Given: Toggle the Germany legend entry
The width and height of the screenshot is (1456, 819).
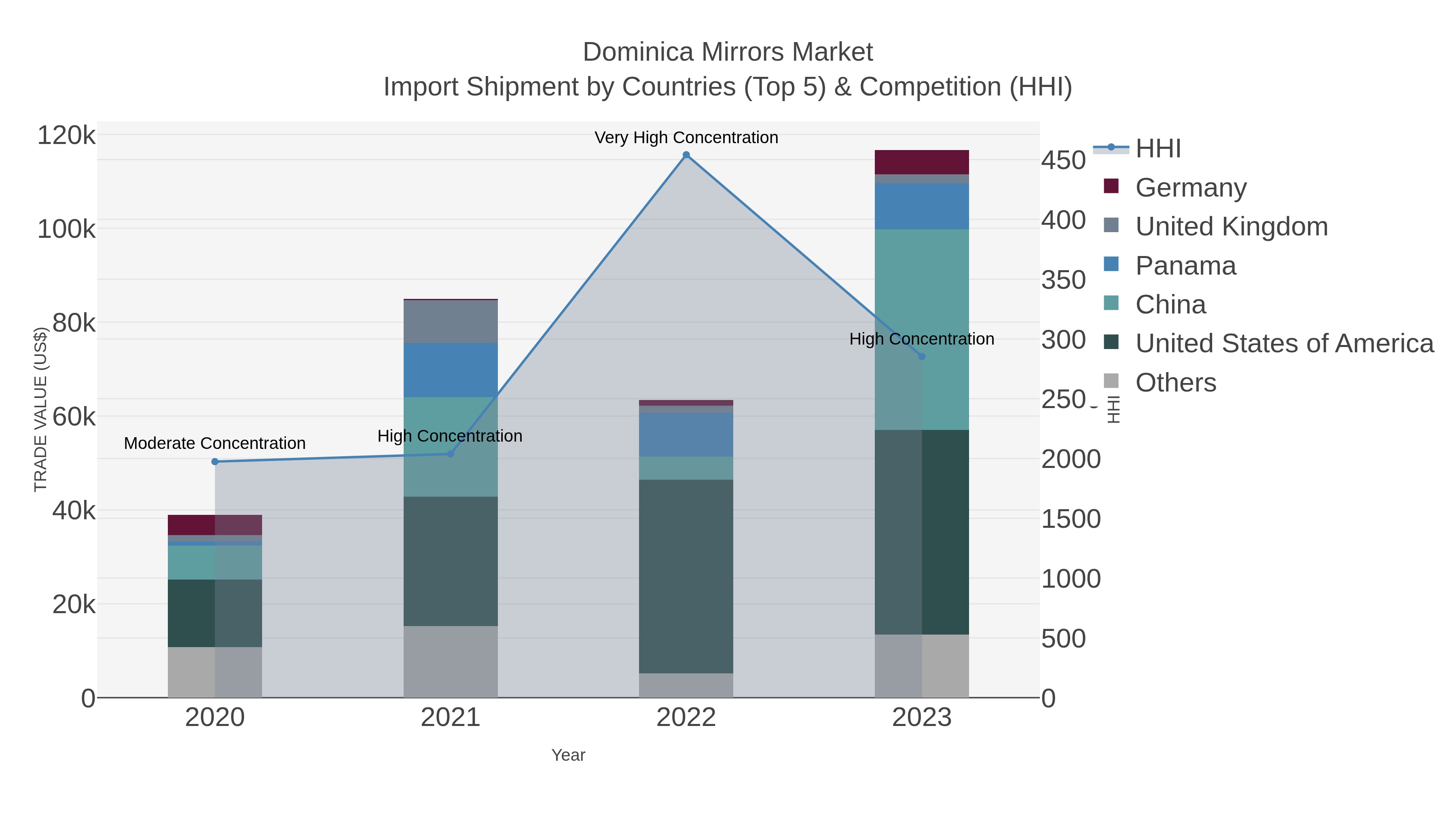Looking at the screenshot, I should tap(1175, 187).
